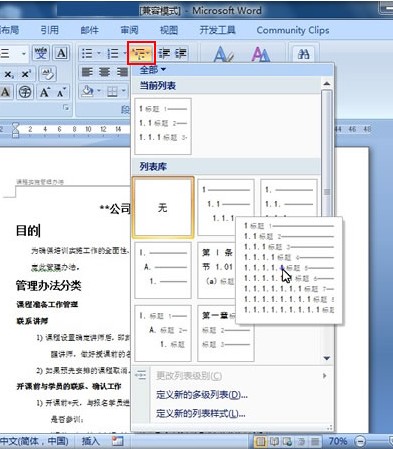Image resolution: width=393 pixels, height=449 pixels.
Task: Switch to the 视图 tab
Action: [169, 30]
